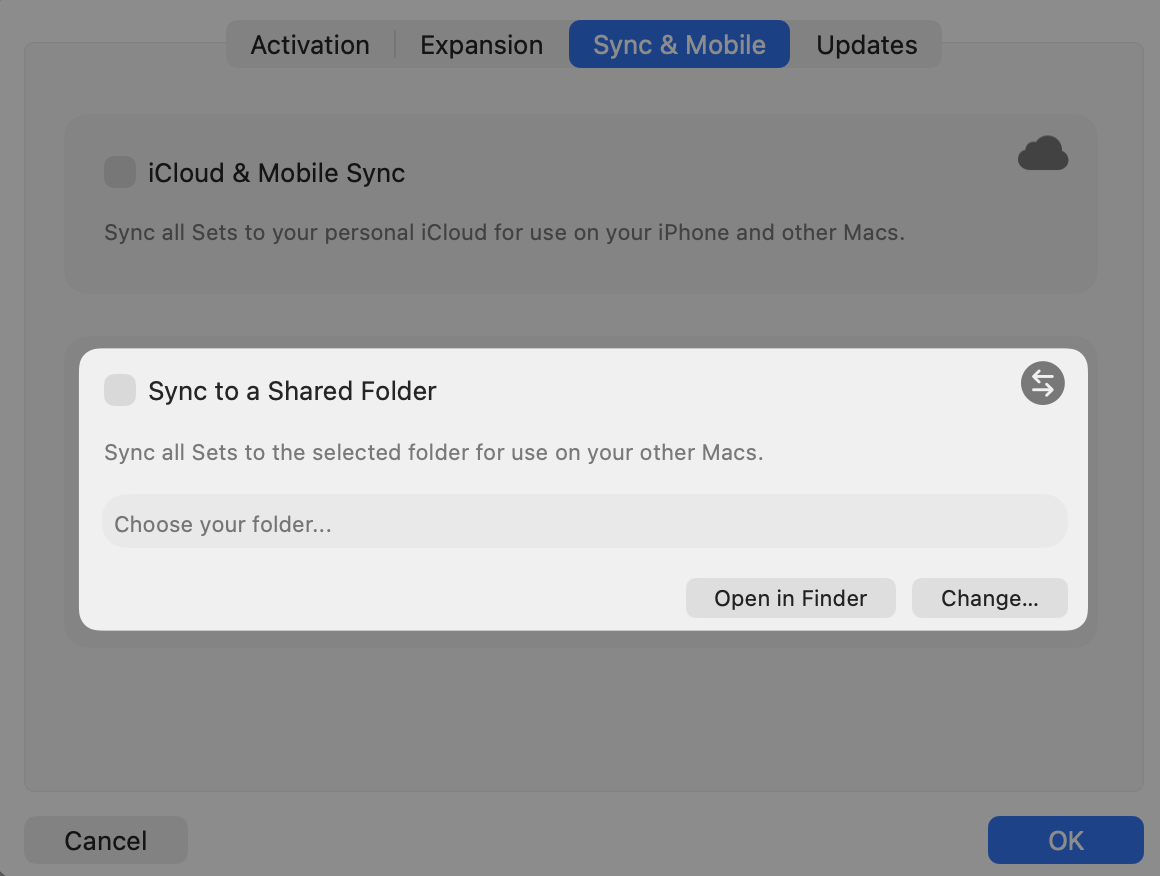
Task: Confirm settings with the OK button
Action: [1065, 840]
